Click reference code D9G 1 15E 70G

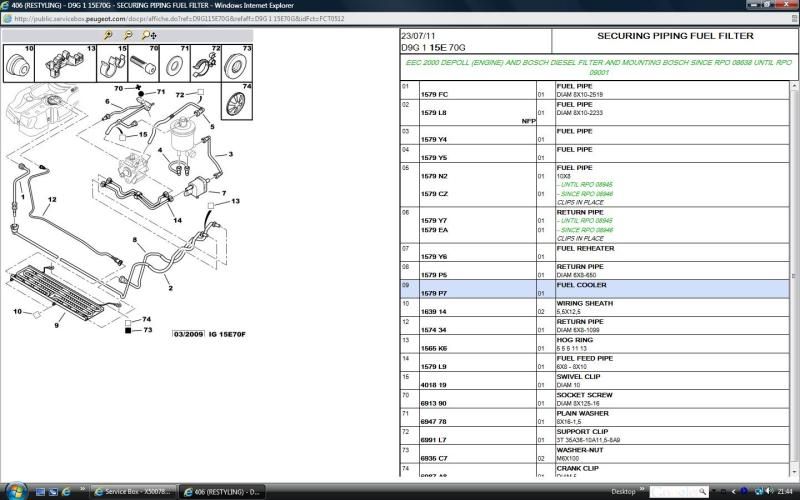[433, 48]
